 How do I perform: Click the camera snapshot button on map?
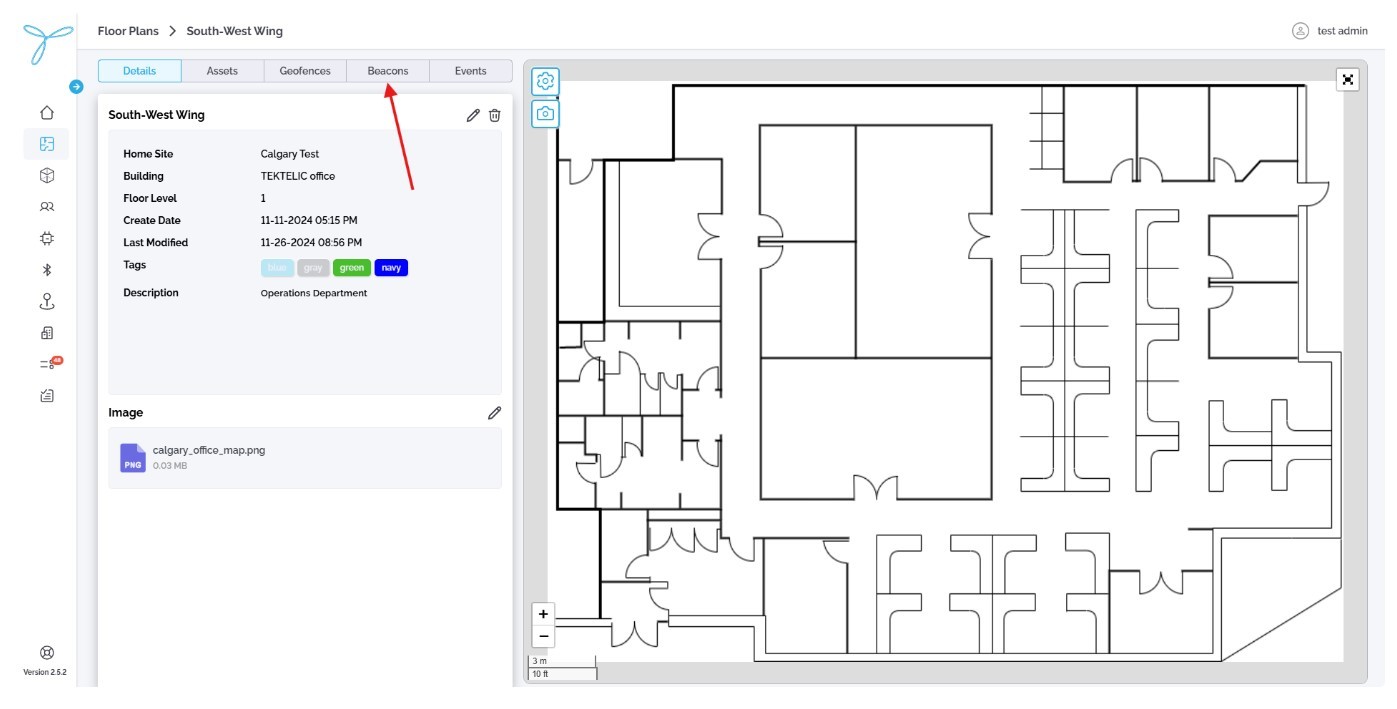click(x=545, y=114)
